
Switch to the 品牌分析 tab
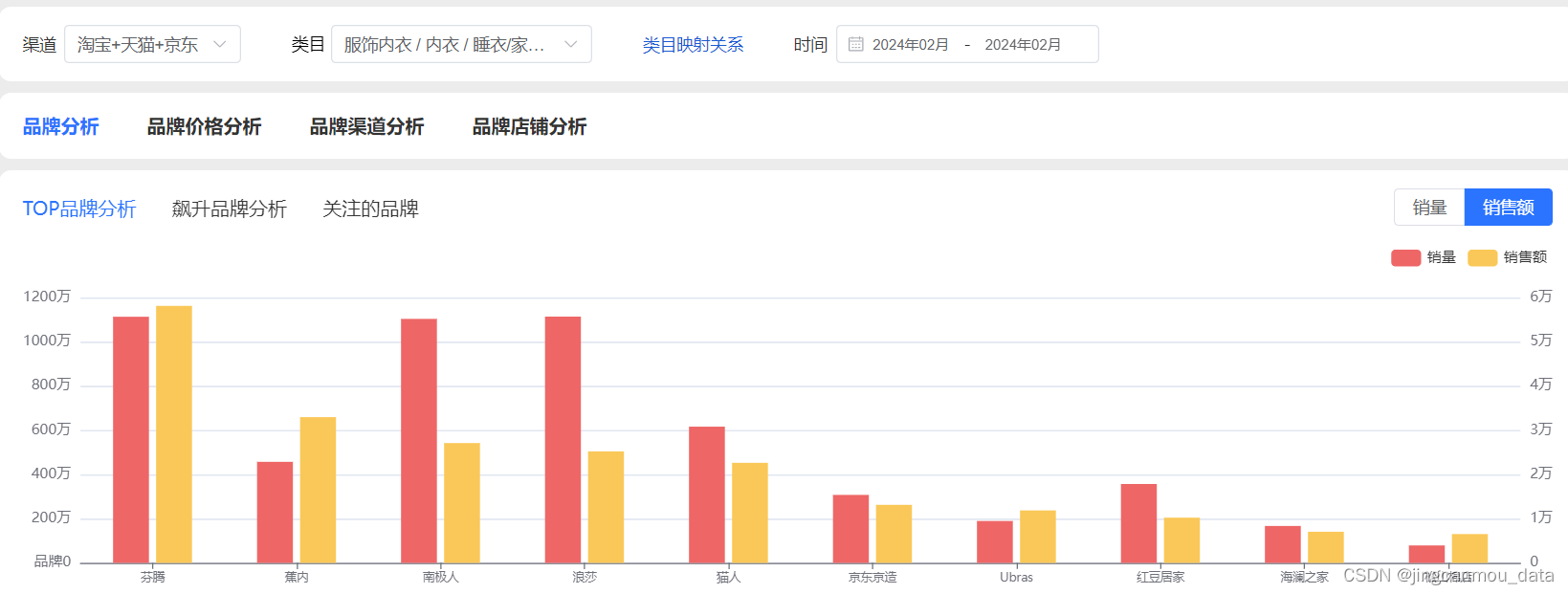(61, 126)
